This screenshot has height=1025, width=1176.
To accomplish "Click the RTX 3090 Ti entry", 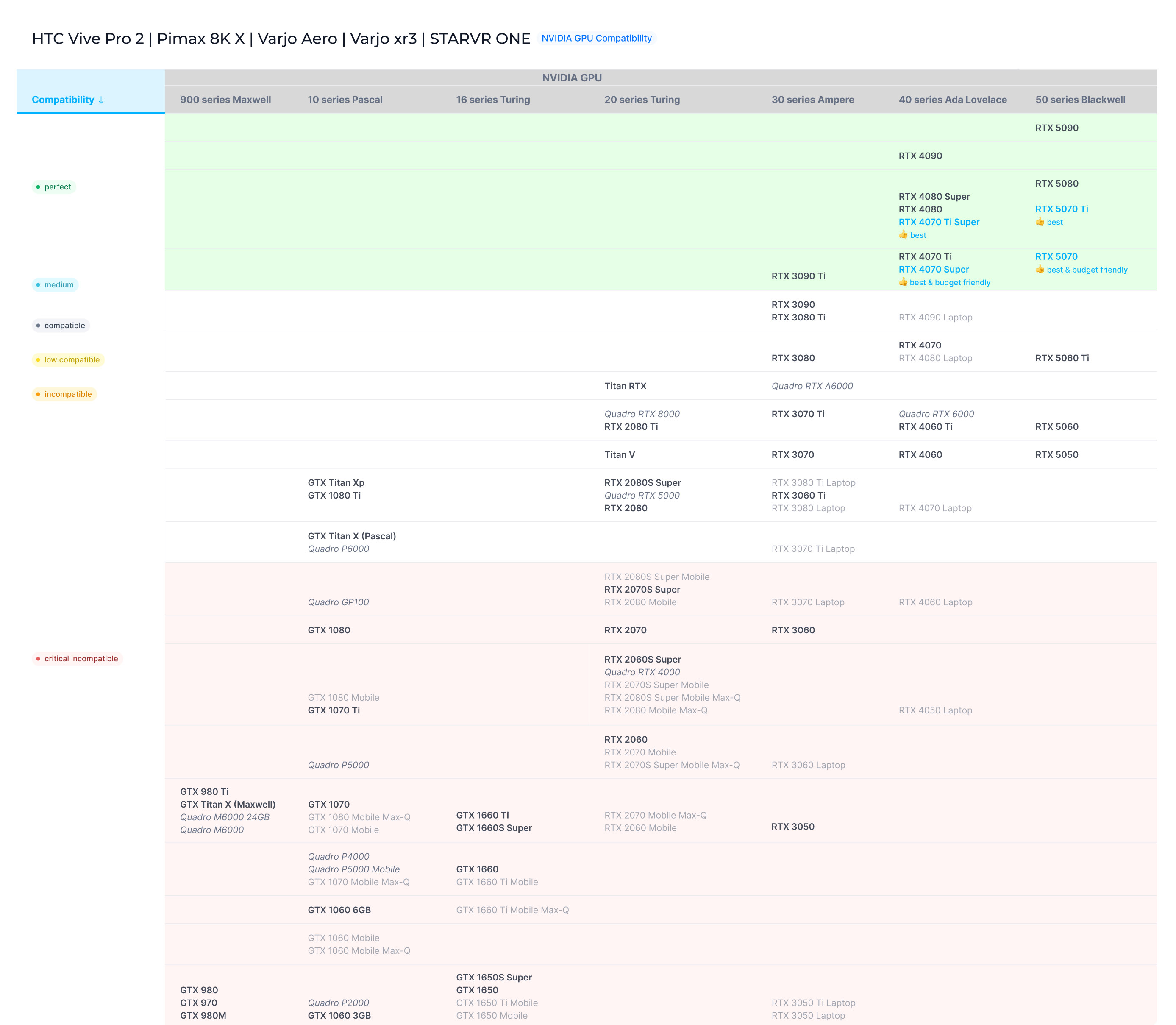I will 798,276.
